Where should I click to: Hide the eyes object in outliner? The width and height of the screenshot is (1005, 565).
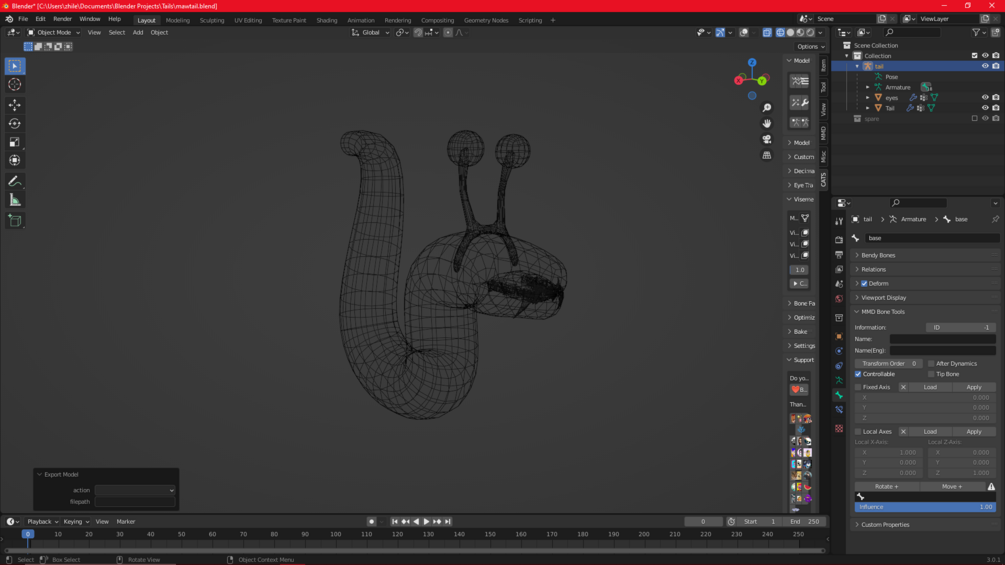coord(985,98)
